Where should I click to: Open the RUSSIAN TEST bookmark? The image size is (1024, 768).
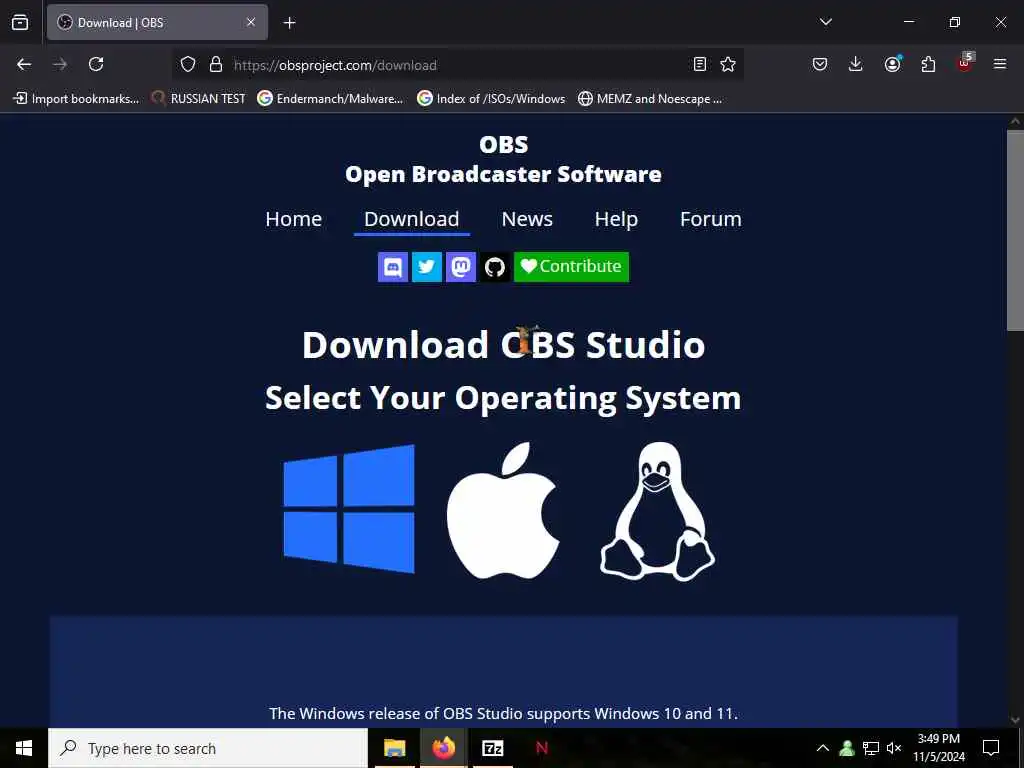(199, 99)
